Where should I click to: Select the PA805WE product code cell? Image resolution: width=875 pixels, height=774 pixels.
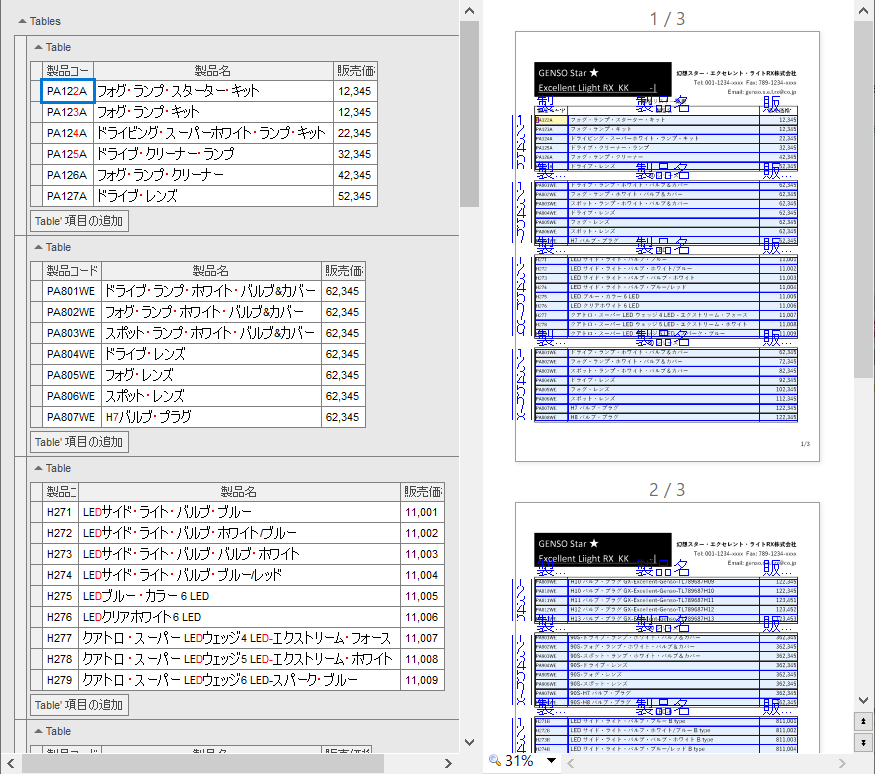71,375
